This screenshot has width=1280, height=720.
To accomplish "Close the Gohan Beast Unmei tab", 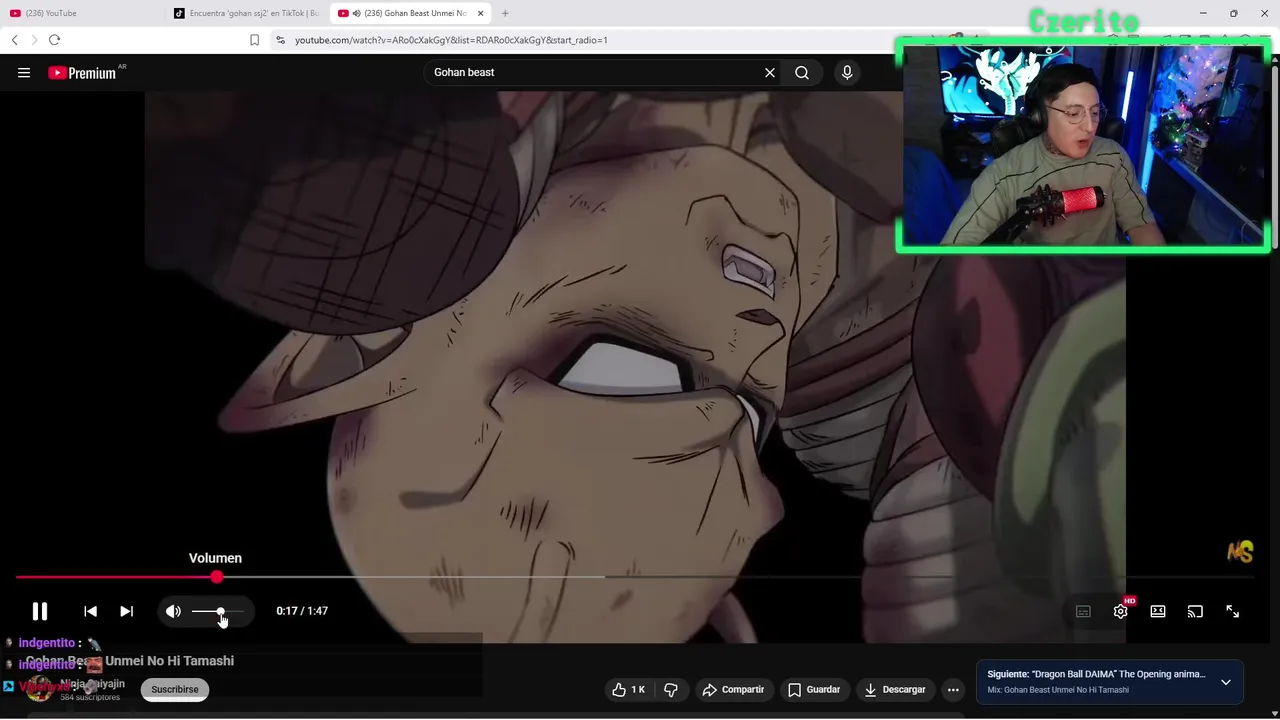I will [481, 13].
